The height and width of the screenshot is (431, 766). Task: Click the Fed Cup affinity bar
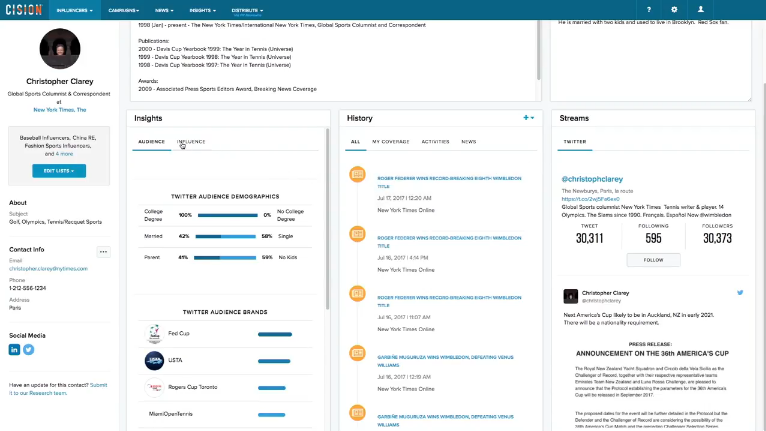point(275,334)
